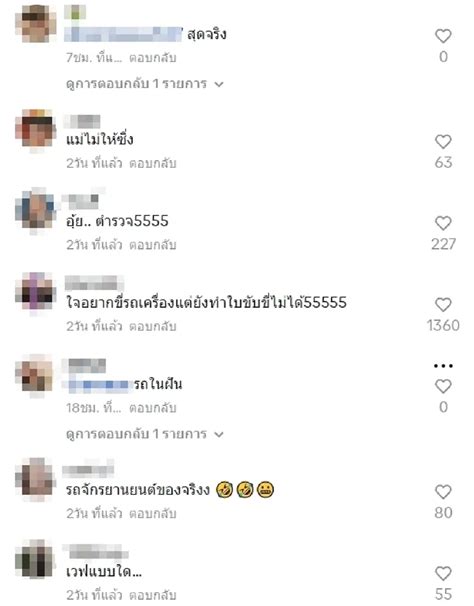Reply to 'รถจักรยานยนต์ของจริงง' comment
This screenshot has width=474, height=606.
pyautogui.click(x=153, y=513)
